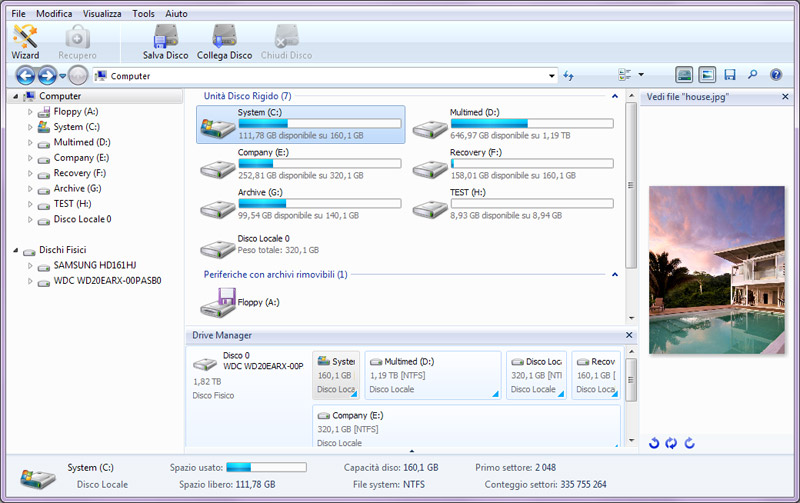Open help with the question mark icon
800x503 pixels.
click(x=775, y=75)
